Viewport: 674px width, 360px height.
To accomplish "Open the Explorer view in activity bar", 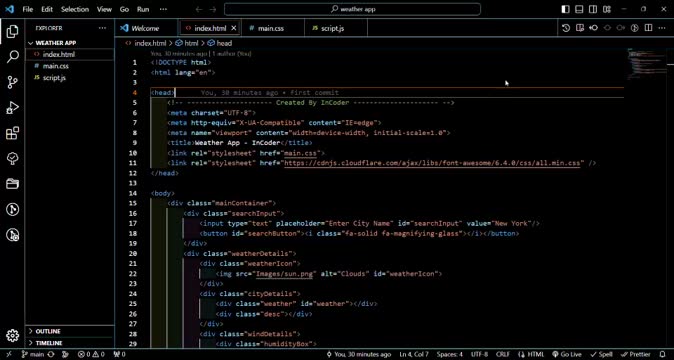I will [x=12, y=31].
